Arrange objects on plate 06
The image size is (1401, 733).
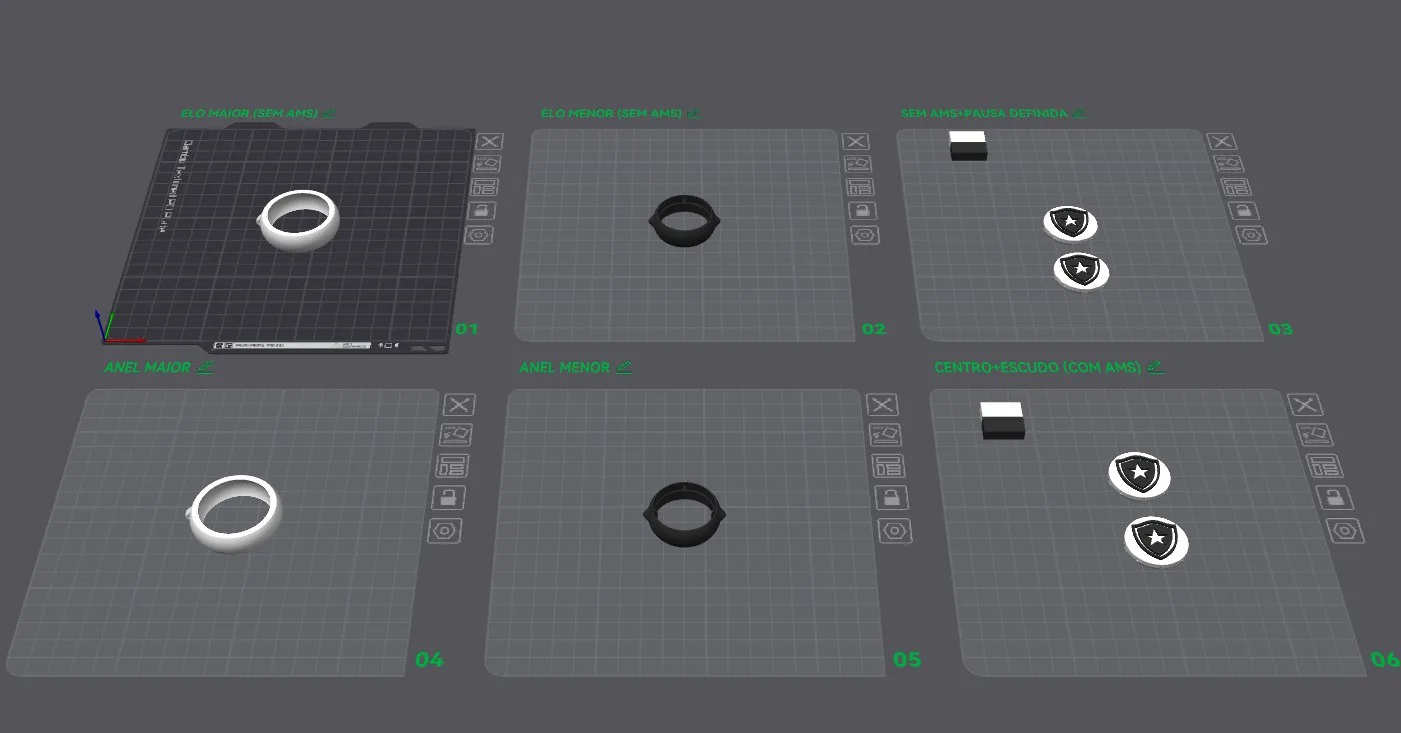click(1322, 466)
